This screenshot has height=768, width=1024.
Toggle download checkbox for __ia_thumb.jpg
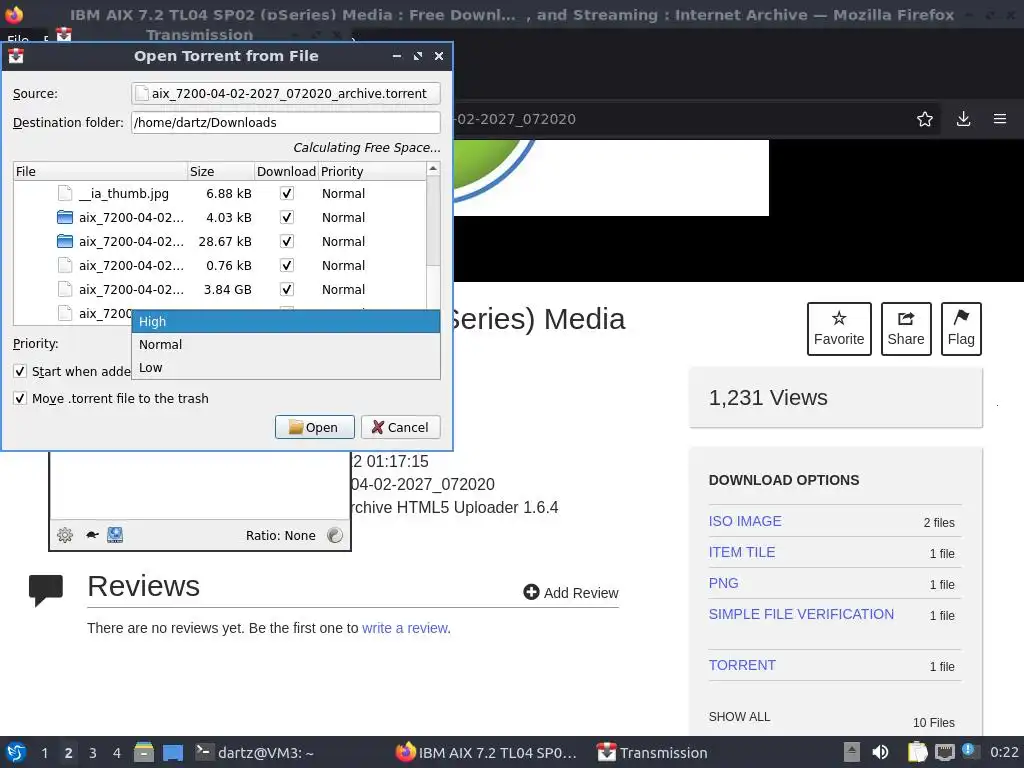(286, 193)
